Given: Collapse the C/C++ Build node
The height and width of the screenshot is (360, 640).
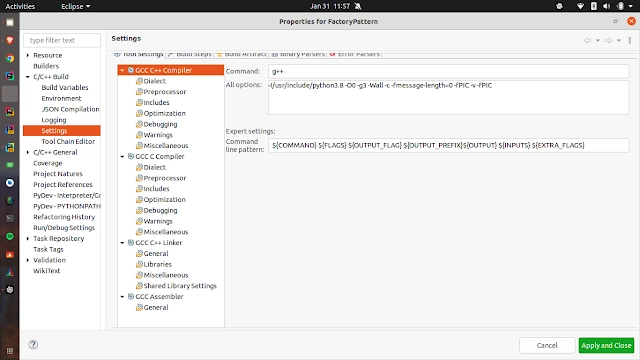Looking at the screenshot, I should pyautogui.click(x=28, y=77).
